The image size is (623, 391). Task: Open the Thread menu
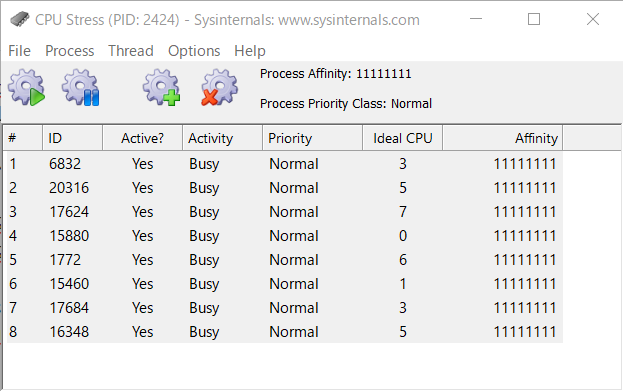coord(131,51)
